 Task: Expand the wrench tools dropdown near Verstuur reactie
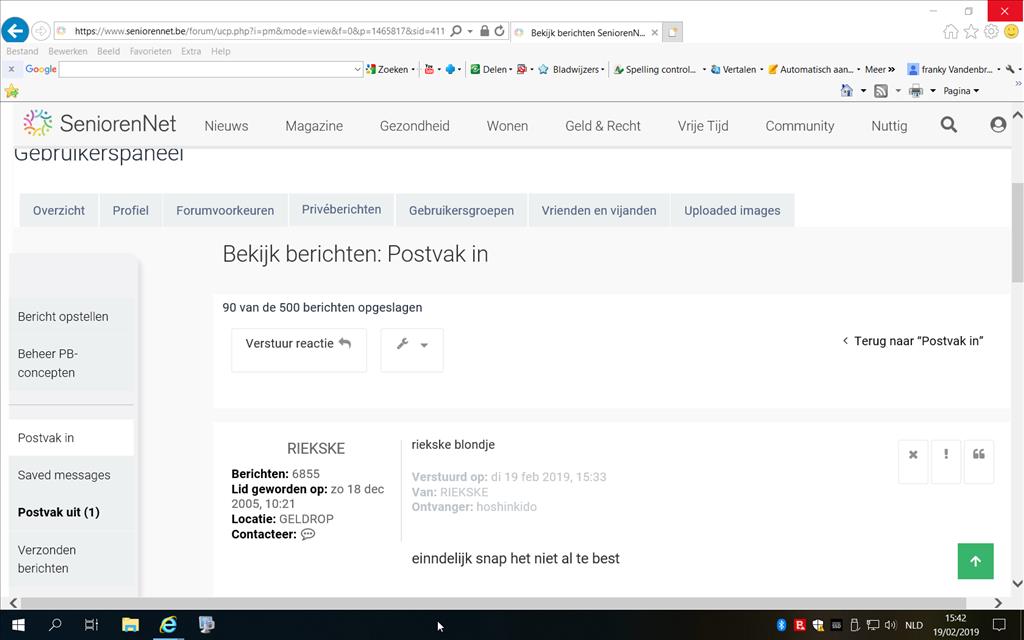click(411, 350)
